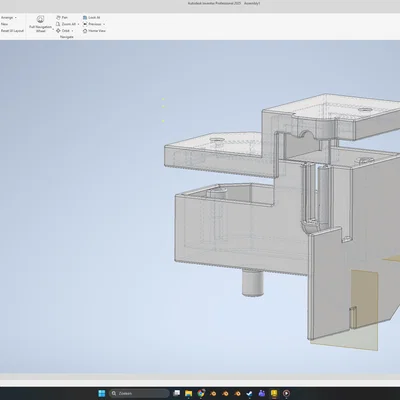Screen dimensions: 400x400
Task: Open File Explorer from taskbar
Action: coord(189,393)
